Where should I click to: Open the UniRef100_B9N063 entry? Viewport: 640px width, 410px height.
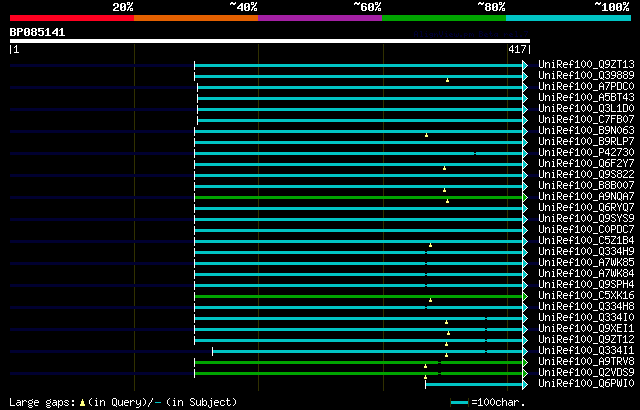(586, 131)
